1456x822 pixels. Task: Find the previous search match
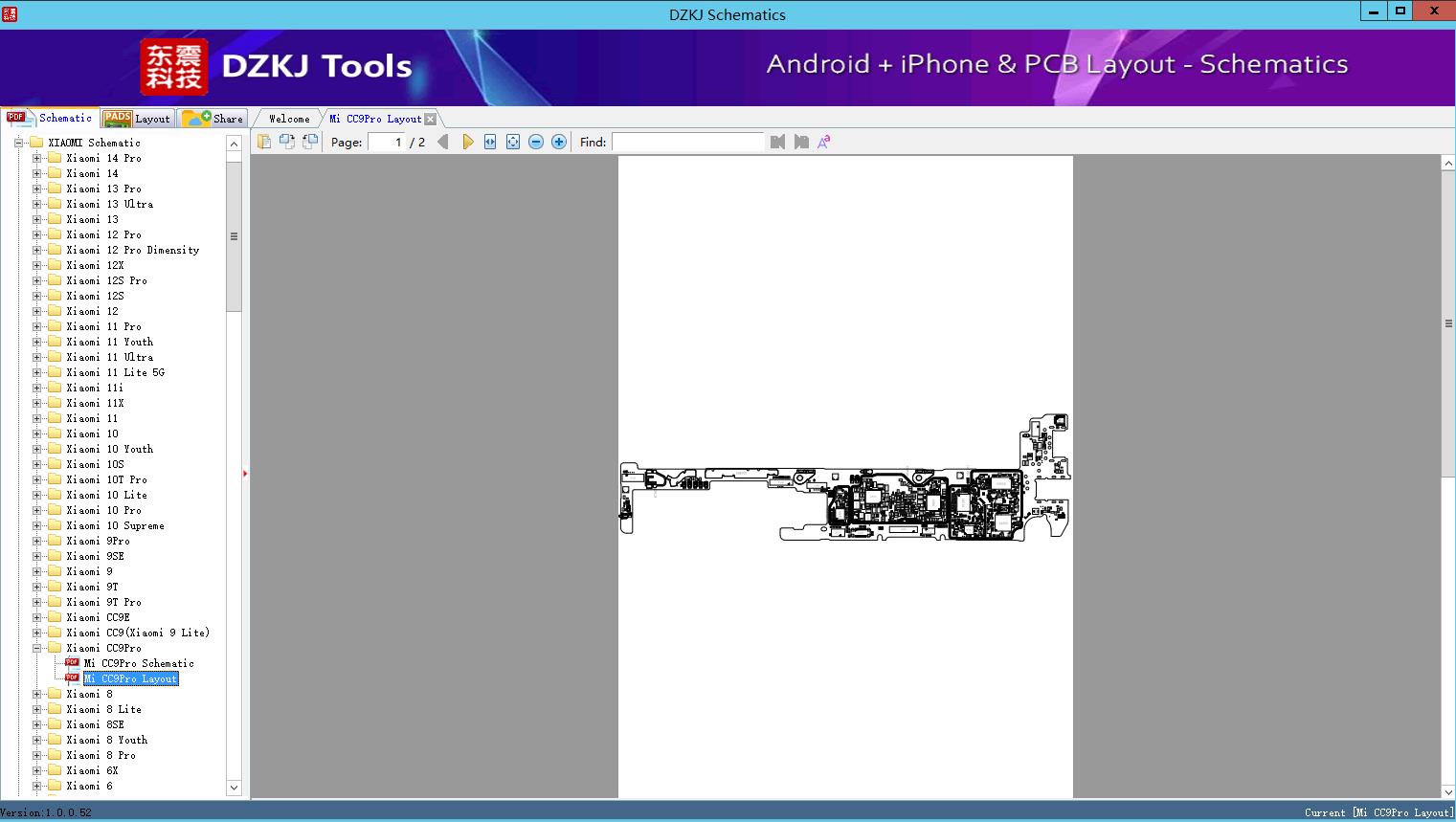click(777, 142)
